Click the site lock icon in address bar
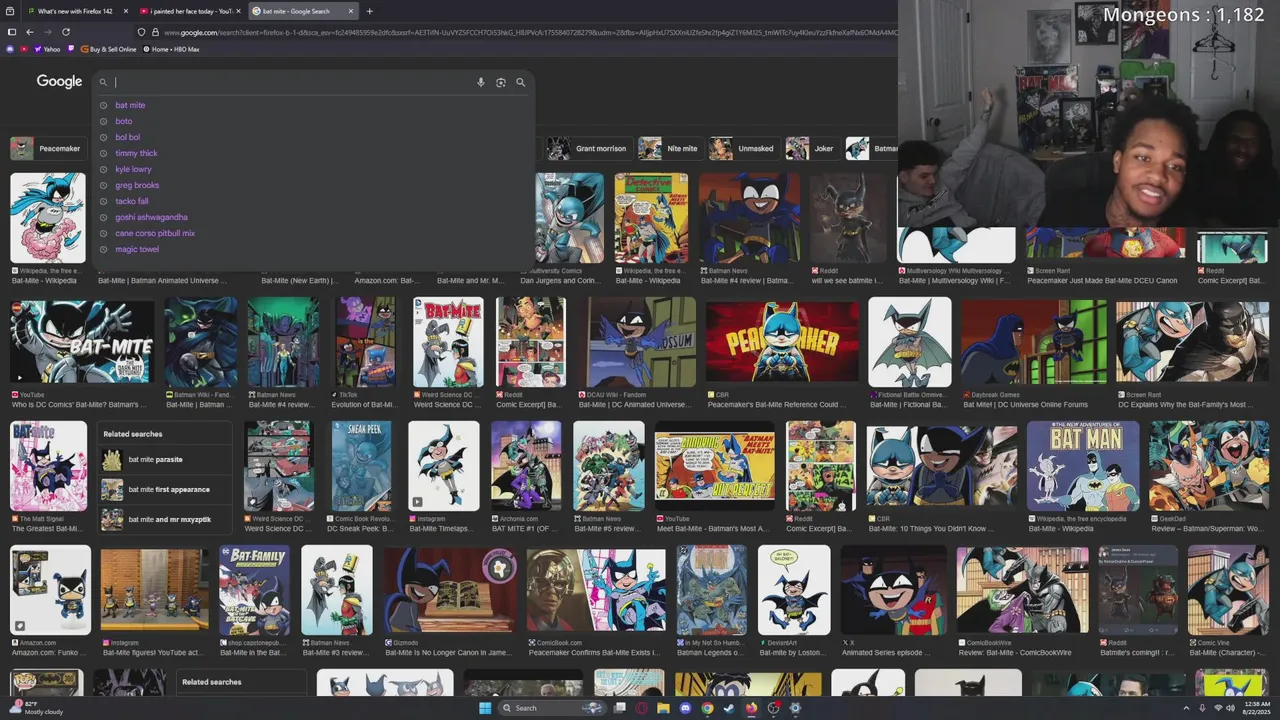The image size is (1280, 720). click(155, 32)
